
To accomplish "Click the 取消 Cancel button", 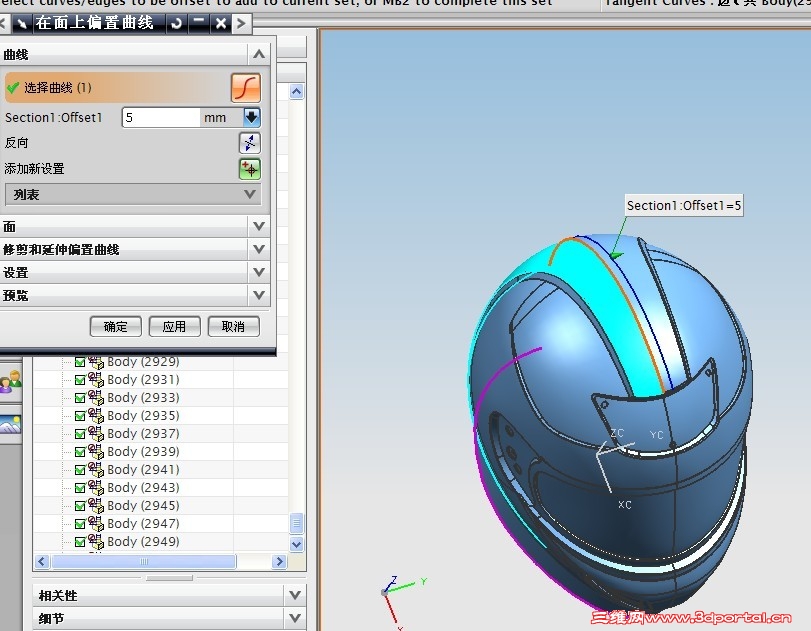I will click(x=233, y=326).
